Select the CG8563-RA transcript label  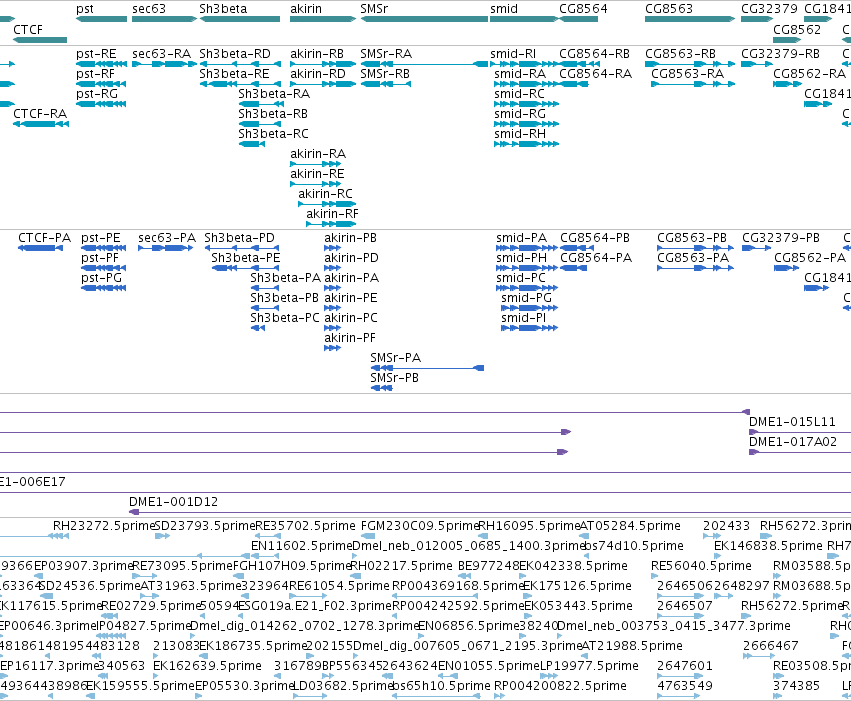(688, 74)
